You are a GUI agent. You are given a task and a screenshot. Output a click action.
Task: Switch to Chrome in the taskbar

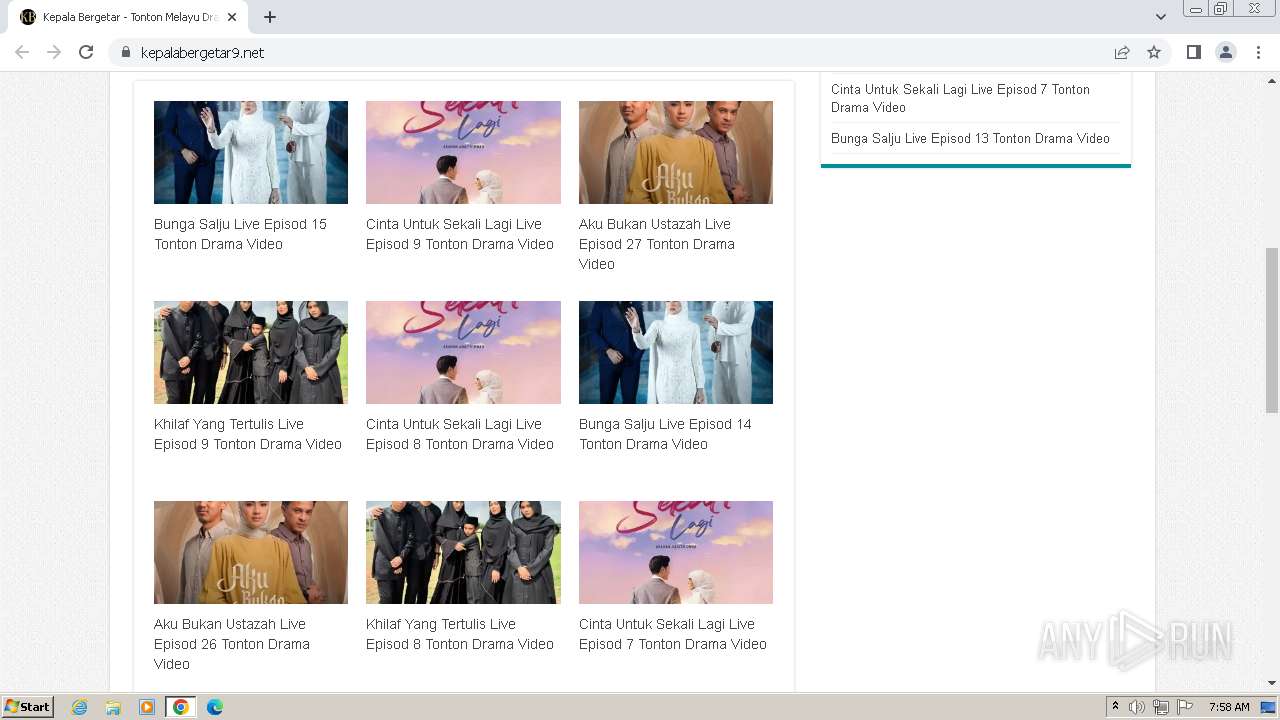[181, 707]
